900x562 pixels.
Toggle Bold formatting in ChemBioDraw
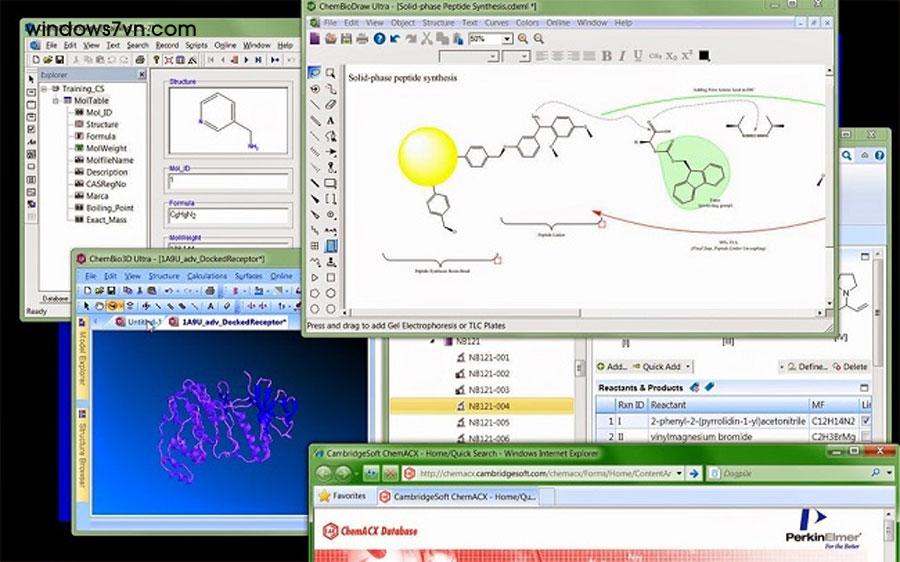click(x=607, y=56)
